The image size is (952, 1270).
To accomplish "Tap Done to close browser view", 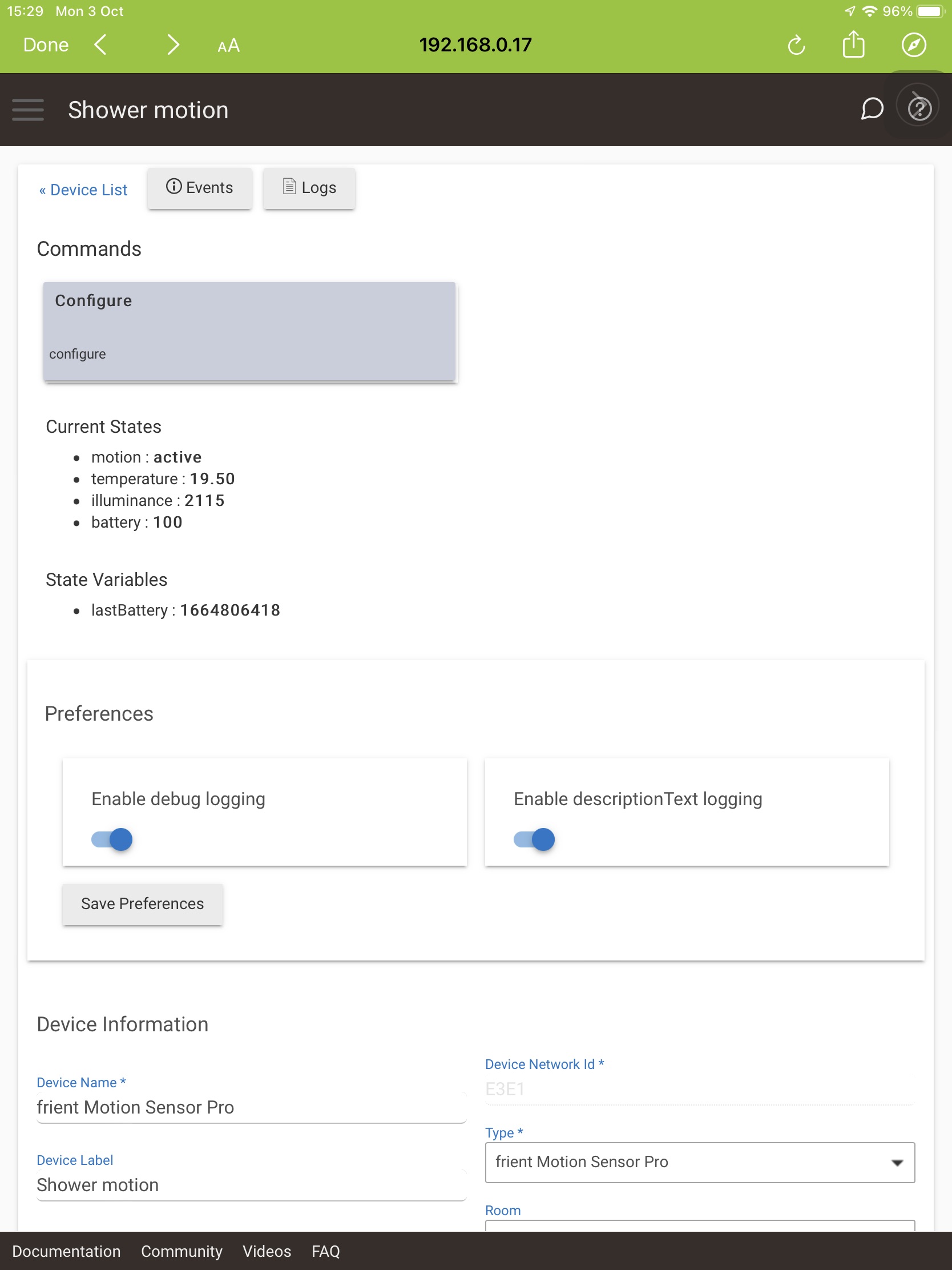I will (46, 45).
